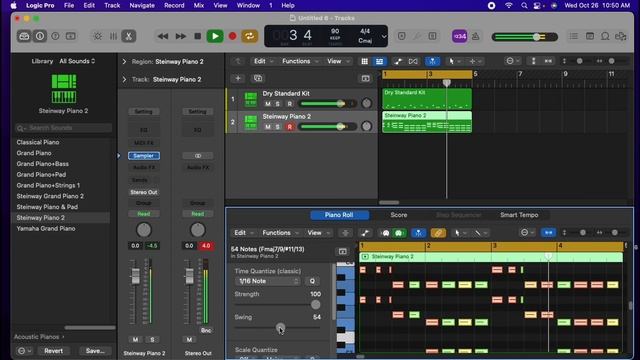Click the Bnc bounce button
The height and width of the screenshot is (360, 640).
click(x=206, y=331)
